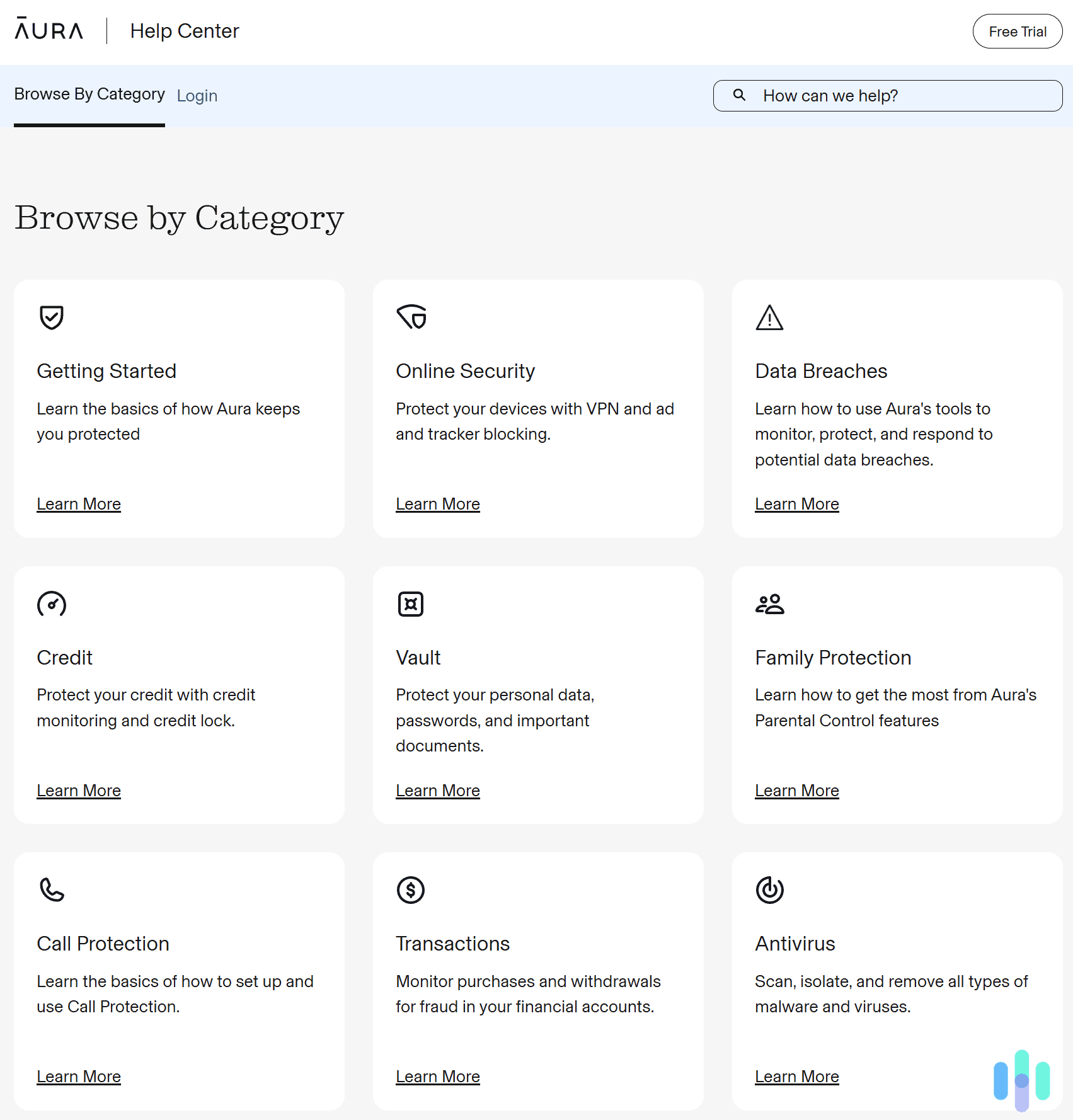The image size is (1073, 1120).
Task: Click the Data Breaches warning triangle icon
Action: (770, 317)
